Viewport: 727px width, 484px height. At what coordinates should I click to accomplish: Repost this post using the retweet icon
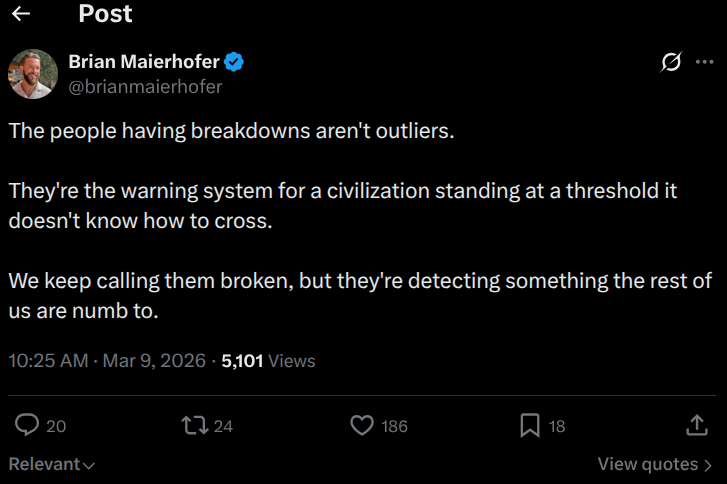[194, 425]
